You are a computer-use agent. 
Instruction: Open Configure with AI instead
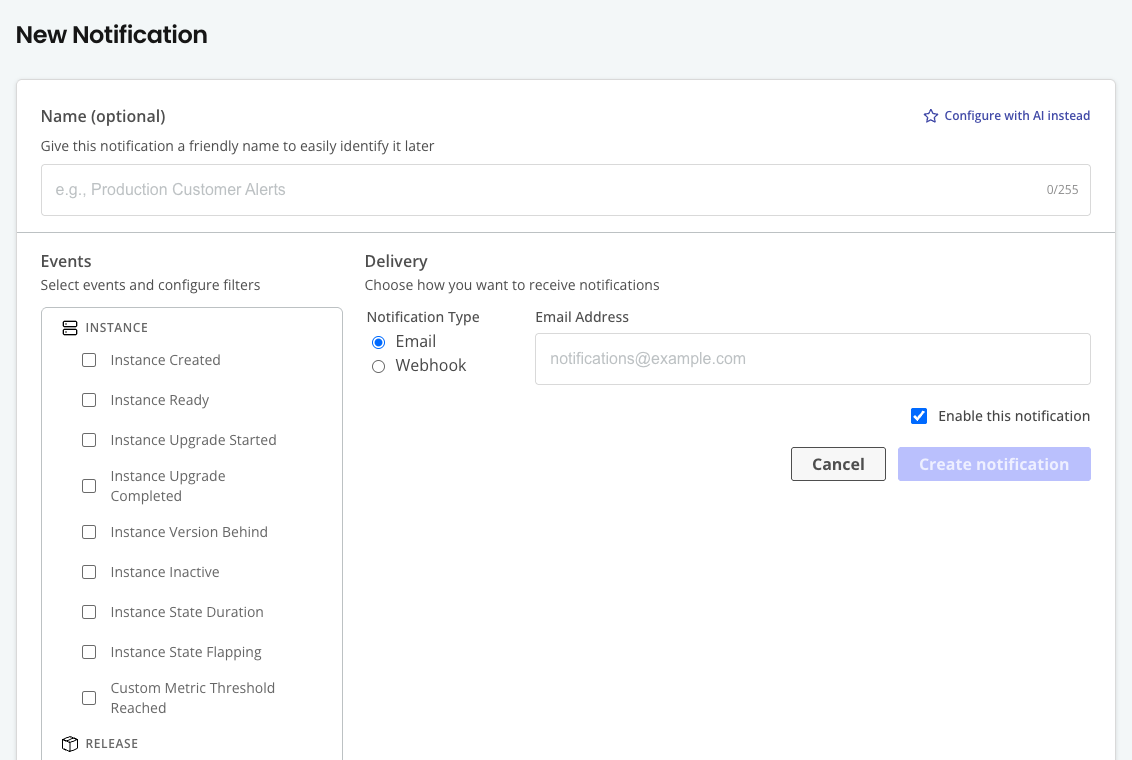click(x=1016, y=116)
